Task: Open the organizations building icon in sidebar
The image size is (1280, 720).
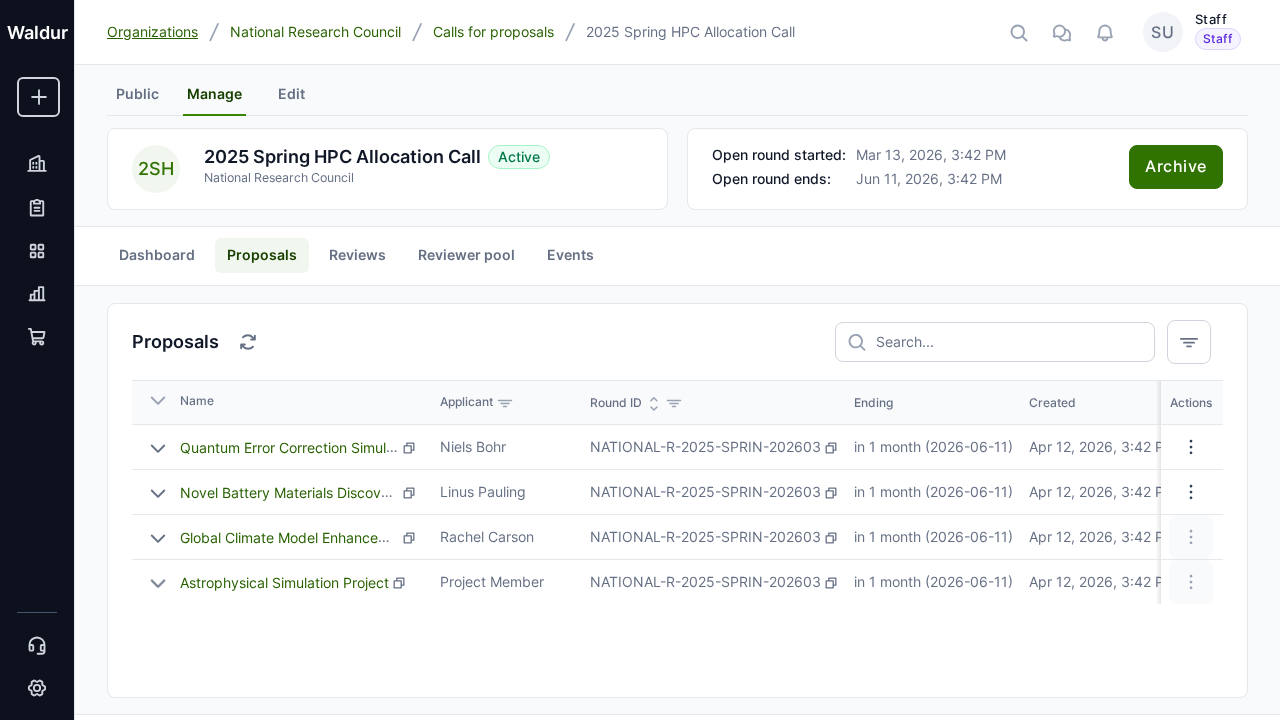Action: pos(37,163)
